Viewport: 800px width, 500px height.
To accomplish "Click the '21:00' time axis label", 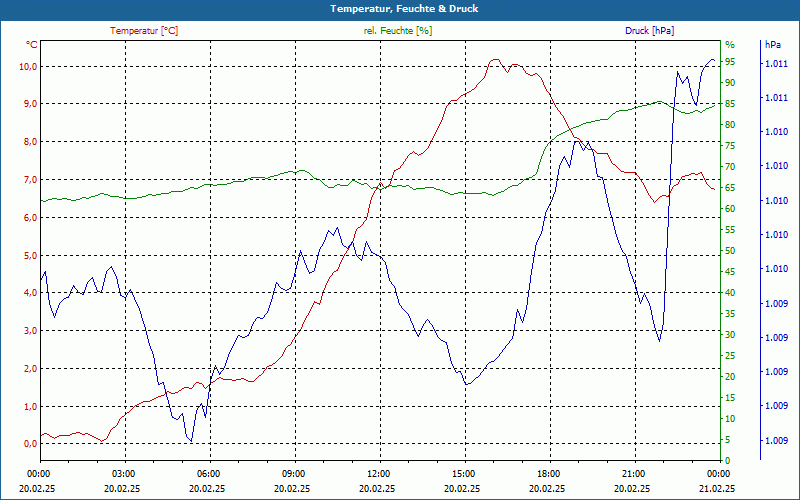I will (x=633, y=473).
